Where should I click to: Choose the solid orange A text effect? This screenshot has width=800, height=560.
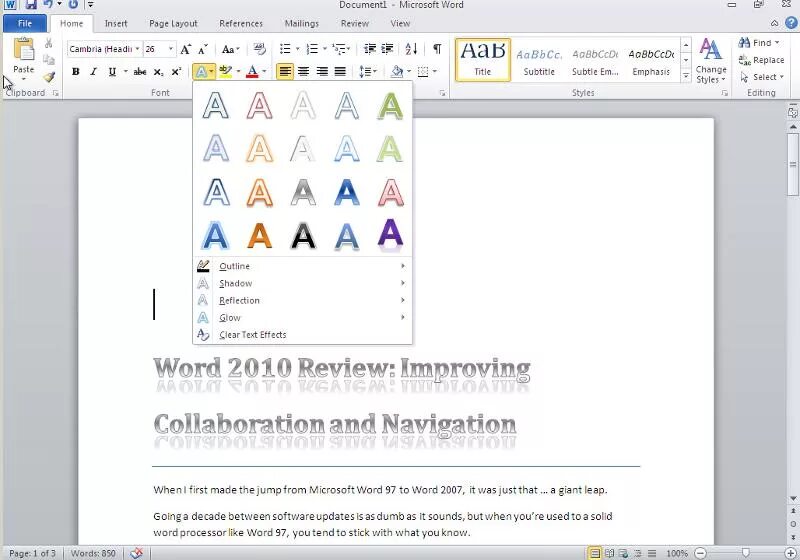pyautogui.click(x=259, y=236)
